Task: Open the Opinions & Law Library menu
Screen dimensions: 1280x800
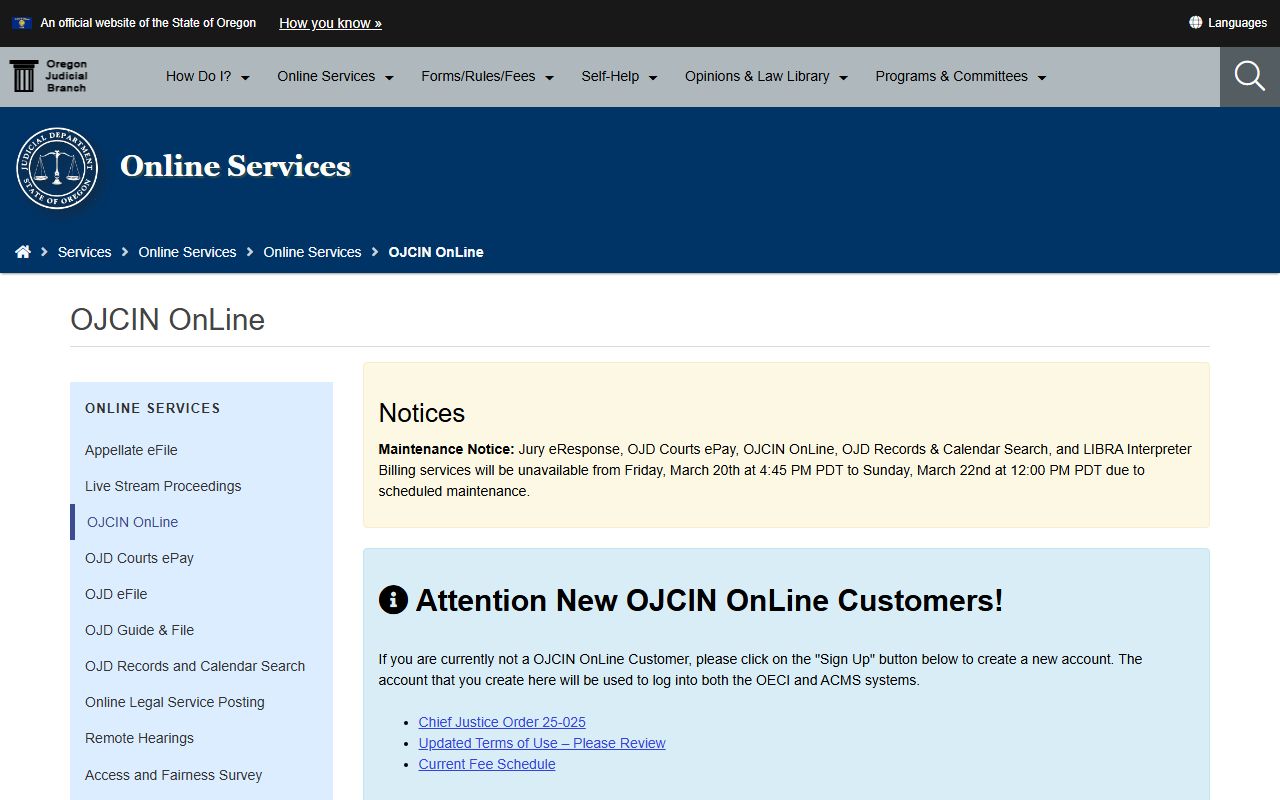Action: [x=765, y=77]
